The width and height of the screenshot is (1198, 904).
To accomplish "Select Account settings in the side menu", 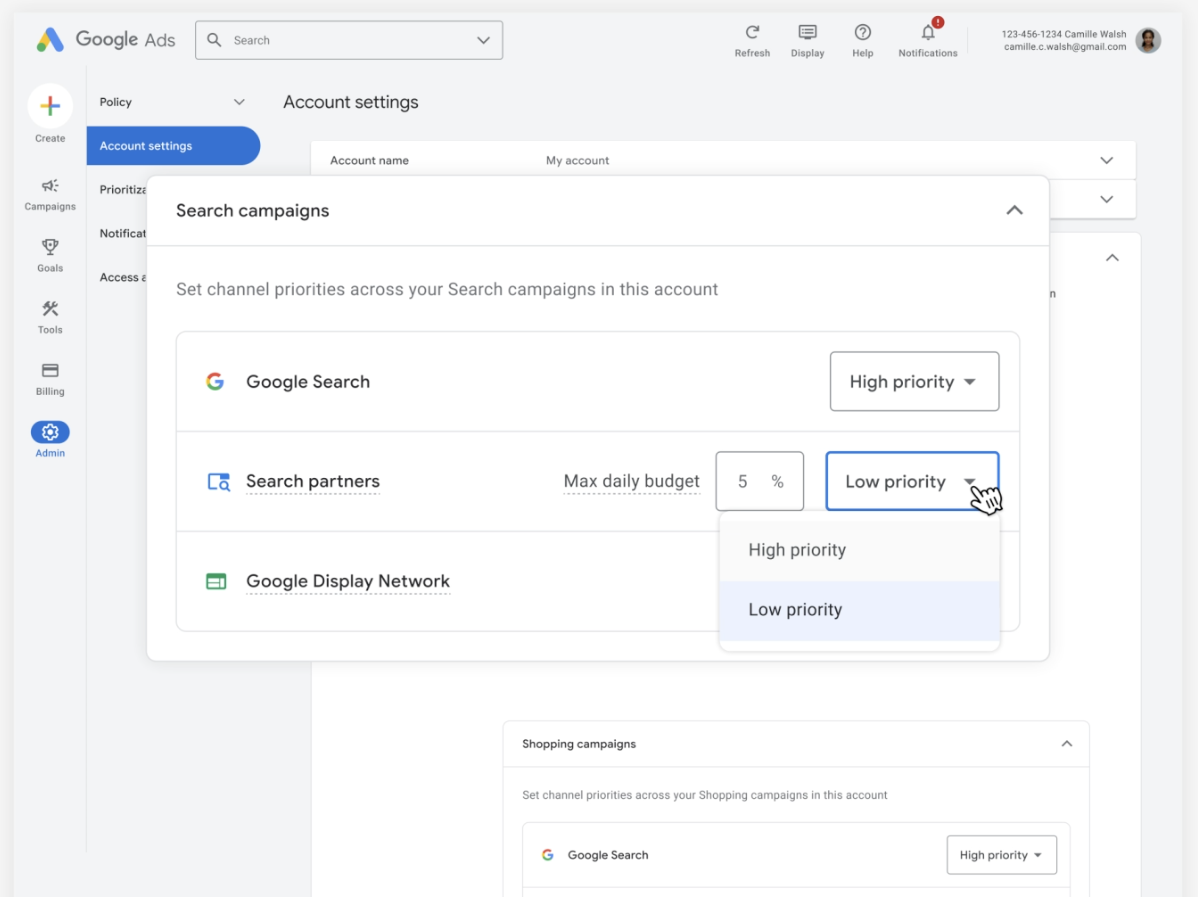I will (173, 145).
